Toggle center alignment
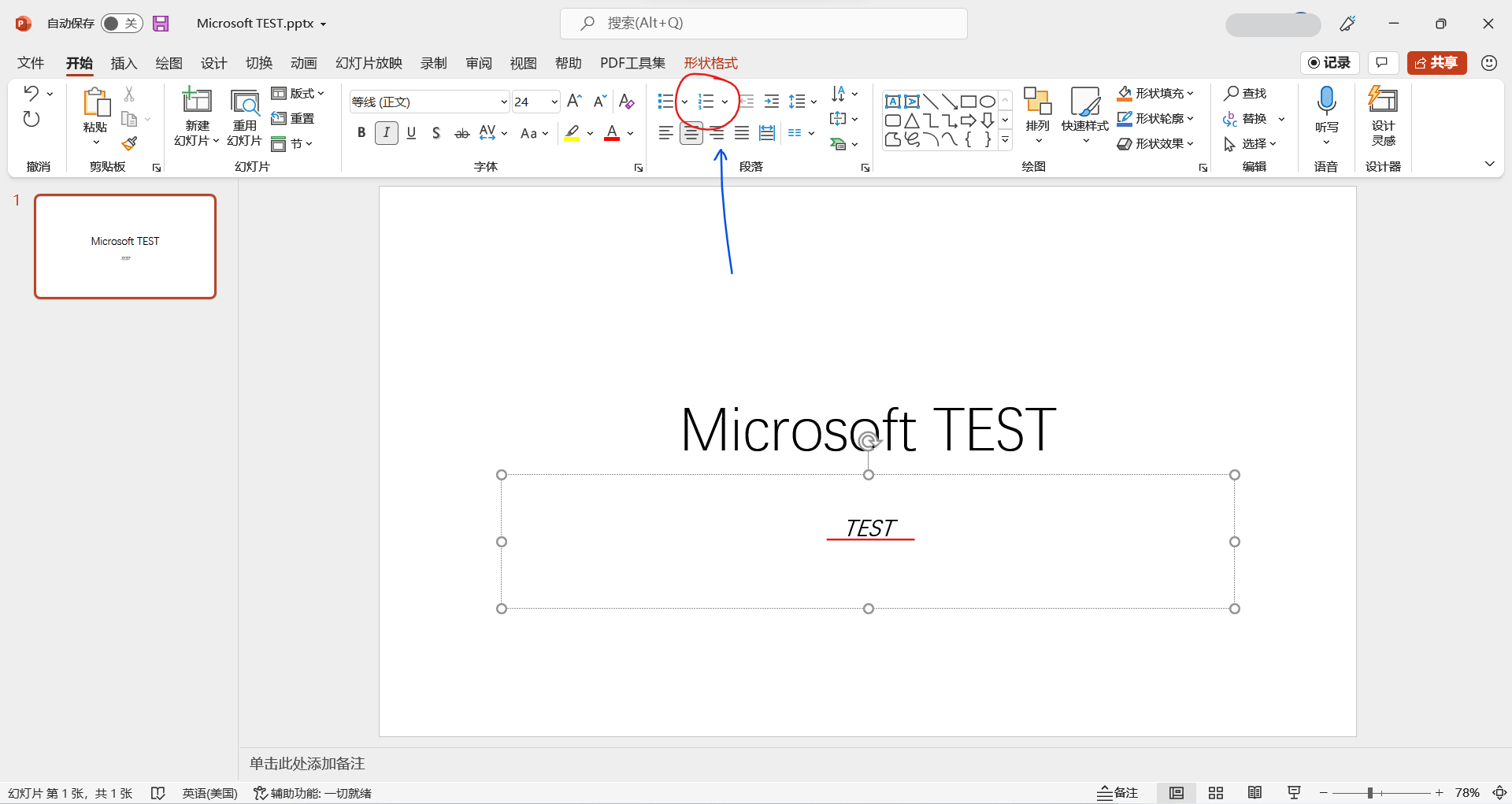Screen dimensions: 1512x804 coord(691,133)
